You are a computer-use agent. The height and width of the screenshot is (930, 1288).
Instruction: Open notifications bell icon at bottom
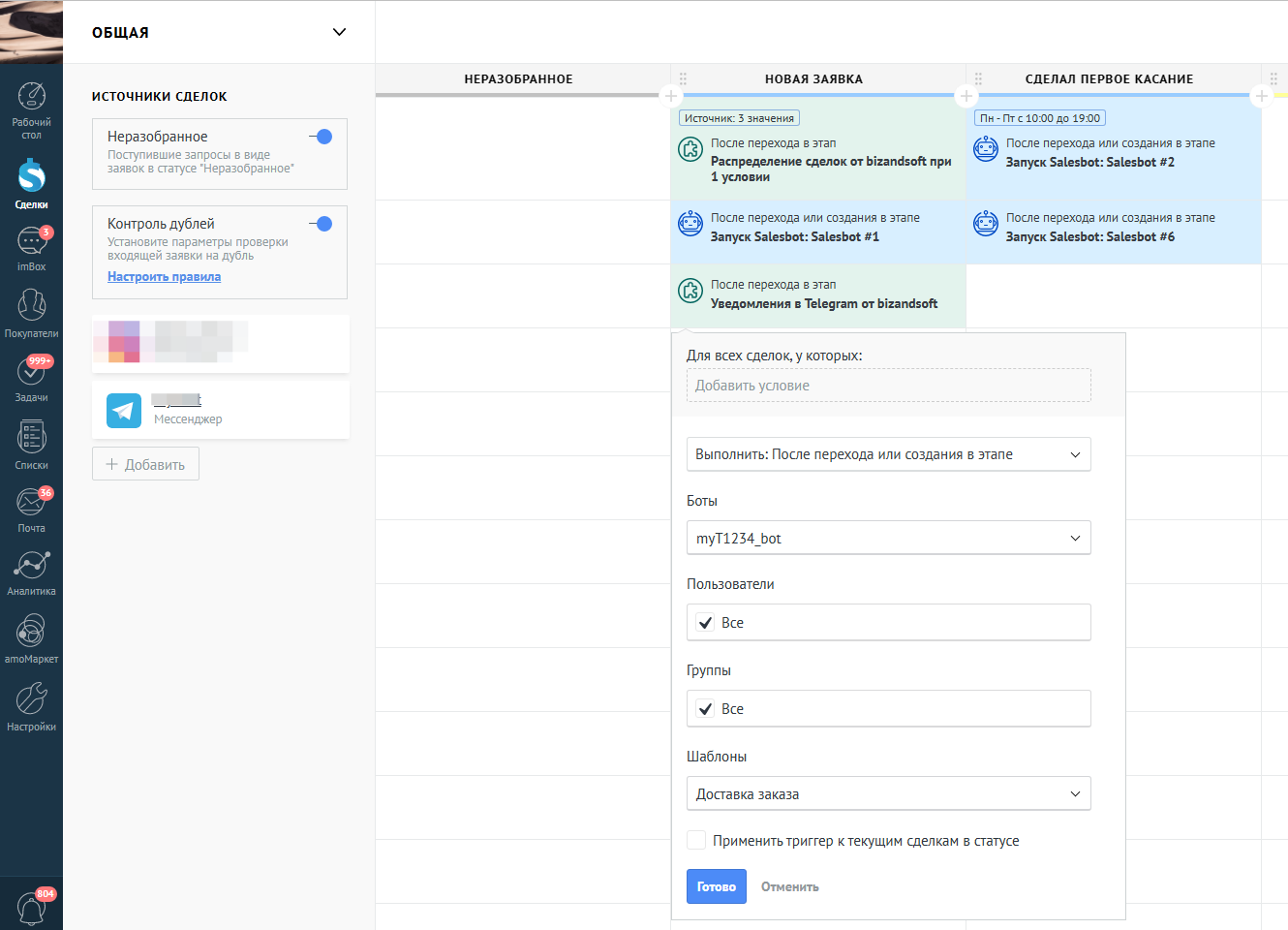point(31,908)
